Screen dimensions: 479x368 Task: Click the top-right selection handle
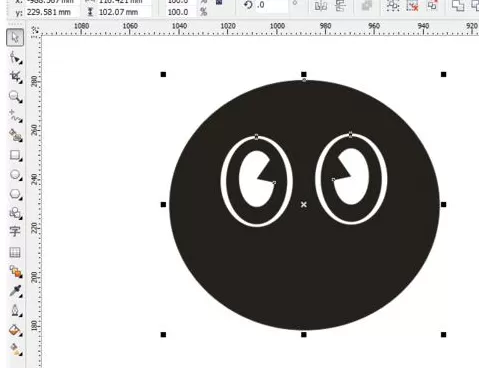[x=444, y=74]
